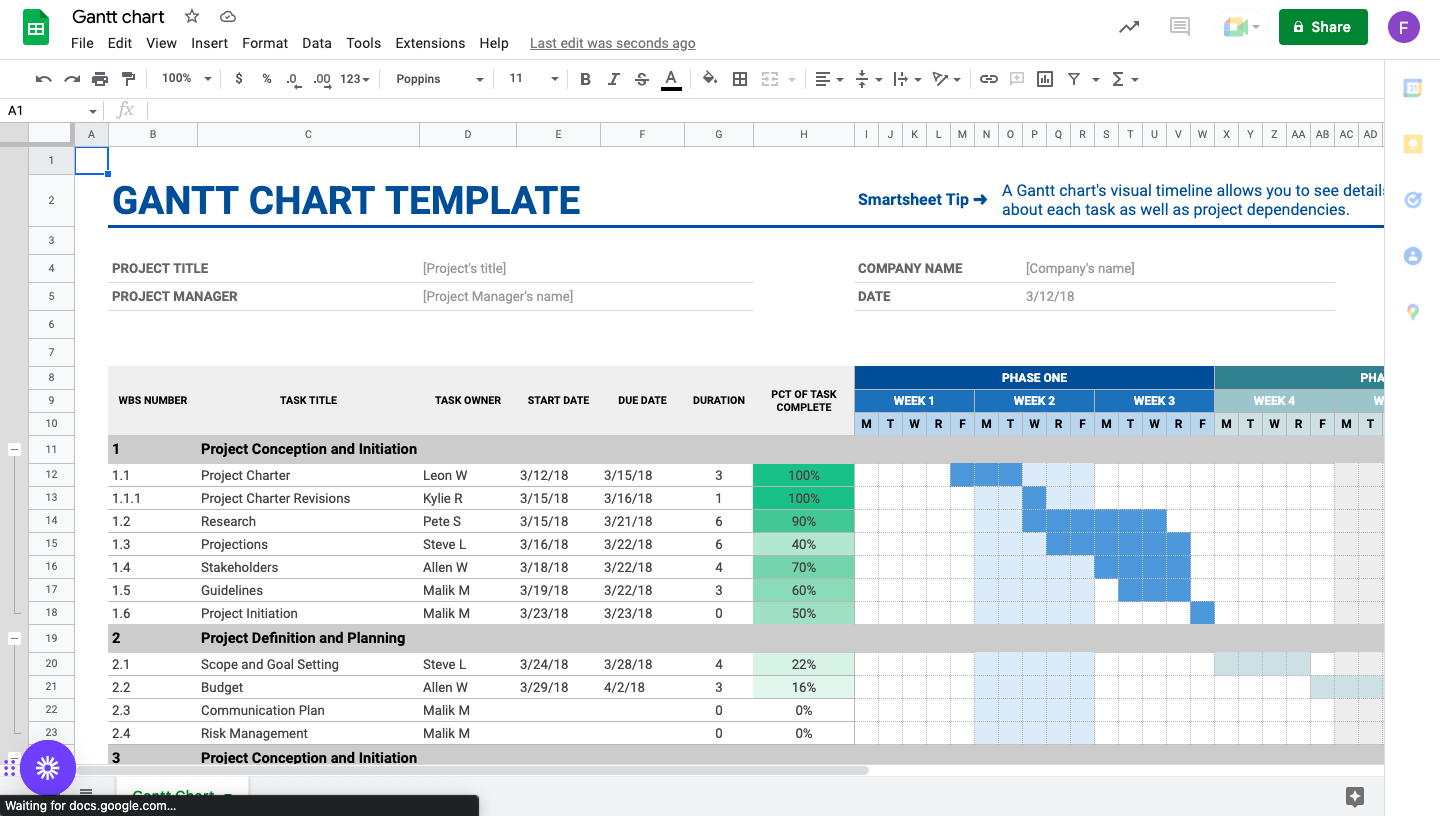The width and height of the screenshot is (1440, 816).
Task: Open the activity dashboard trend icon
Action: tap(1129, 27)
